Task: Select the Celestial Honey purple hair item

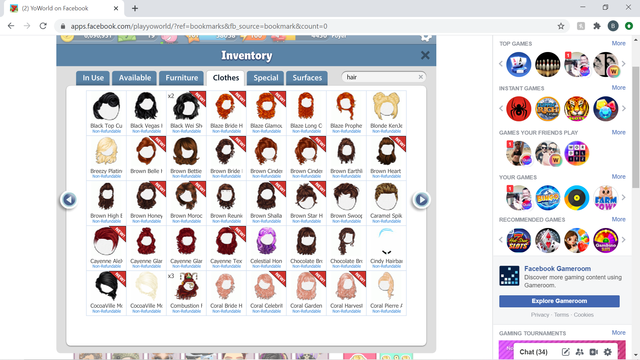Action: point(267,247)
